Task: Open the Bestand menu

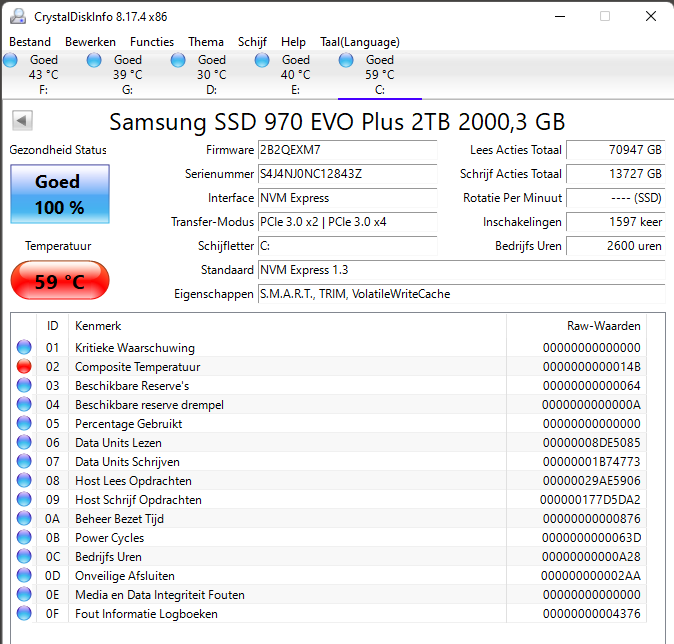Action: tap(30, 42)
